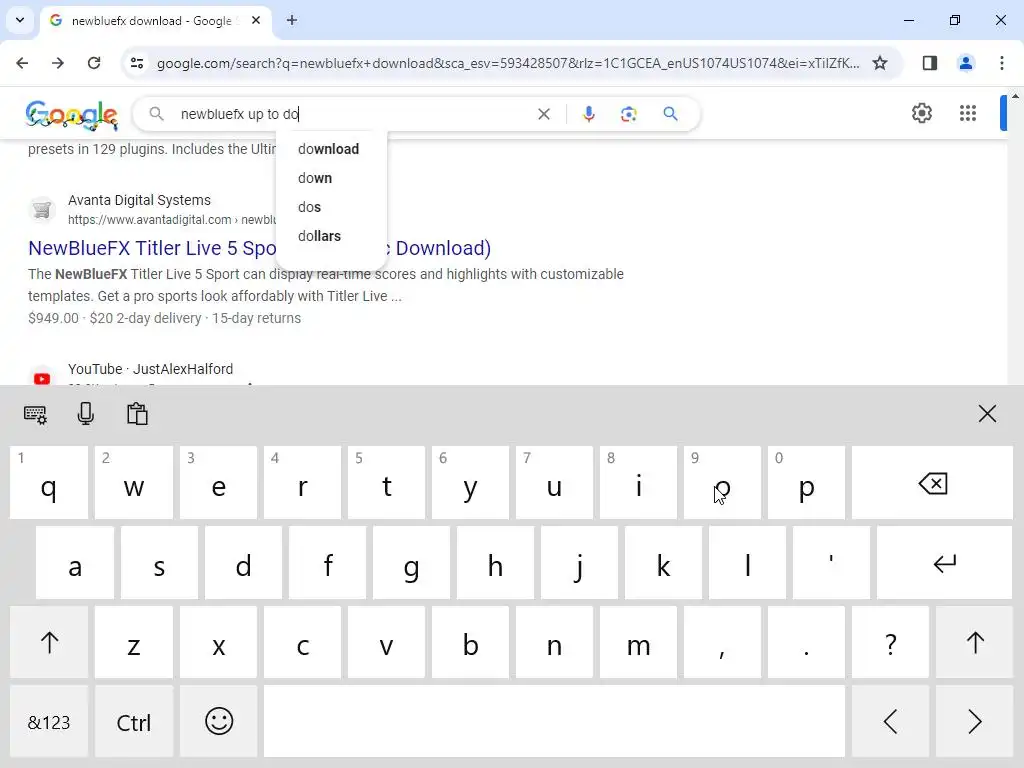Image resolution: width=1024 pixels, height=768 pixels.
Task: Go forward in browser history
Action: pyautogui.click(x=58, y=63)
